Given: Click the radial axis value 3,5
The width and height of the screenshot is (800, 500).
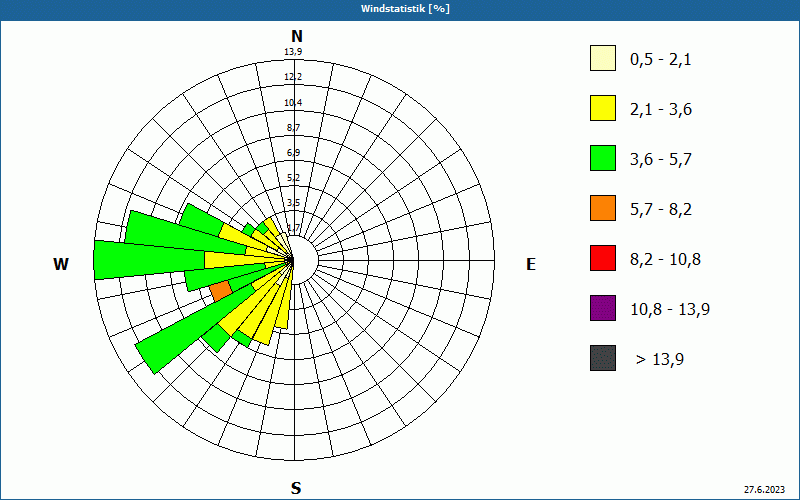Looking at the screenshot, I should tap(293, 203).
